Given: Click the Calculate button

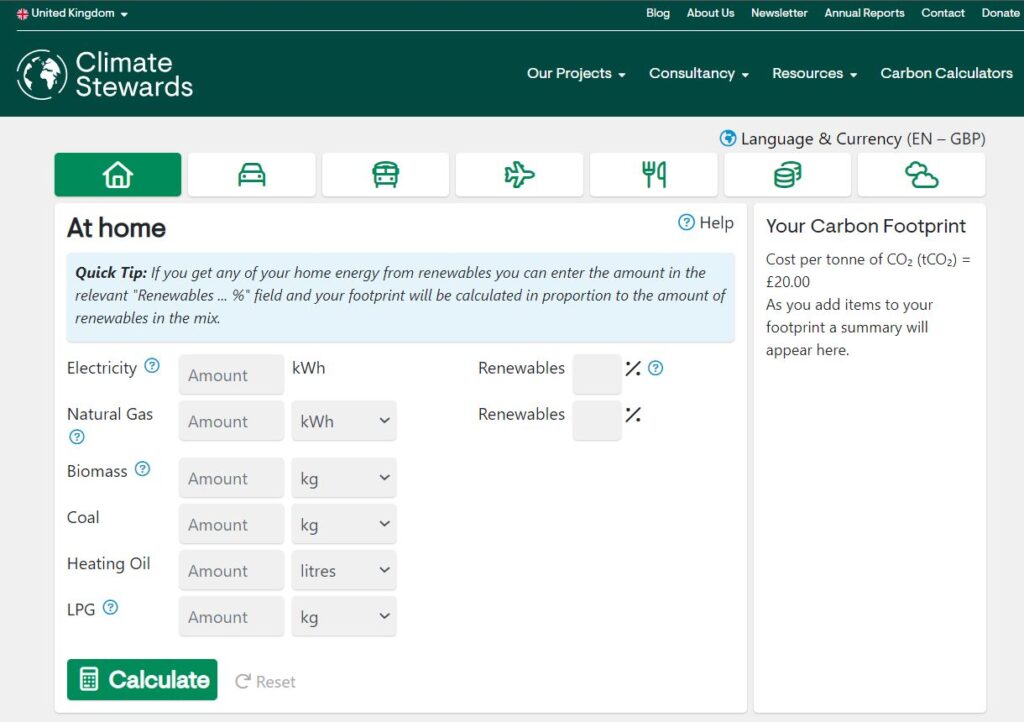Looking at the screenshot, I should pyautogui.click(x=142, y=680).
